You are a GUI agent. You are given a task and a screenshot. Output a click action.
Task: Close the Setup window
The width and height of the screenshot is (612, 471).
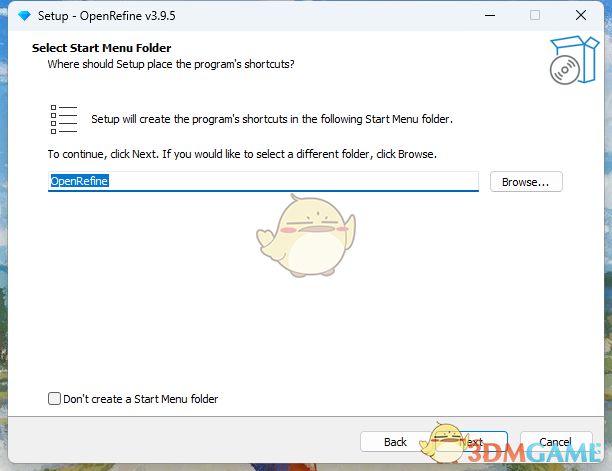(581, 16)
